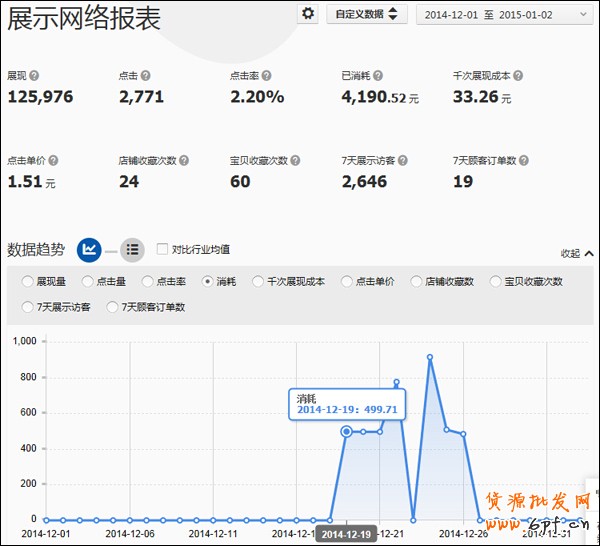Switch to list view icon
This screenshot has height=546, width=600.
[x=133, y=249]
